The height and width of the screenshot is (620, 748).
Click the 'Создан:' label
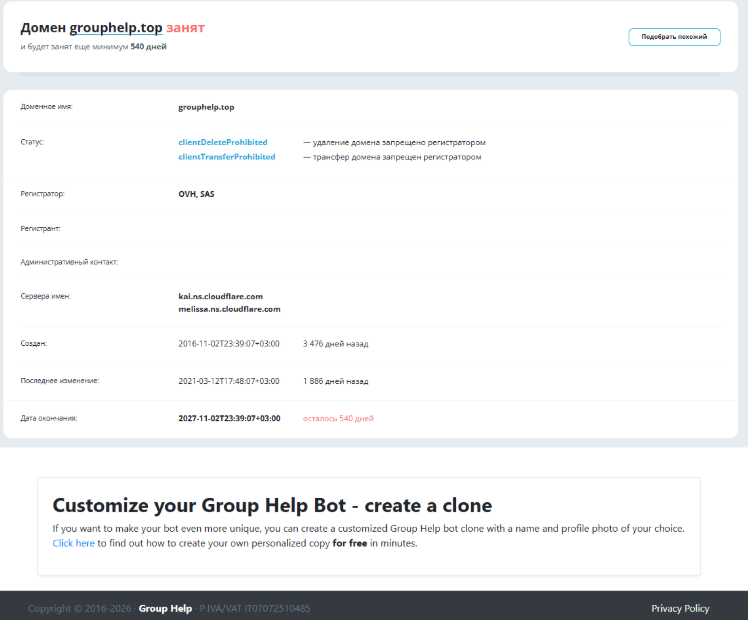tap(33, 343)
